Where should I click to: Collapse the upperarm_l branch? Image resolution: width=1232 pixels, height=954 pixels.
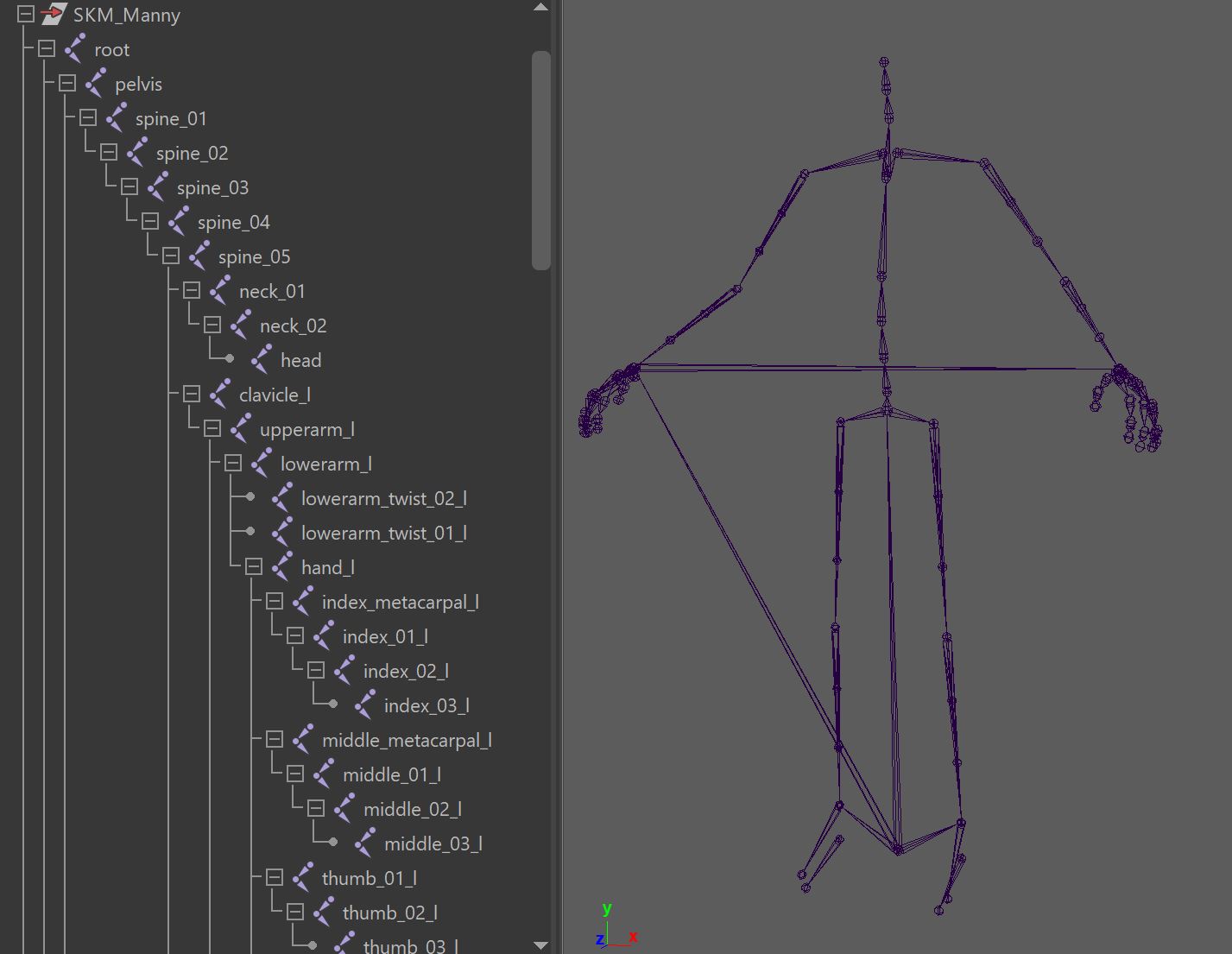212,428
